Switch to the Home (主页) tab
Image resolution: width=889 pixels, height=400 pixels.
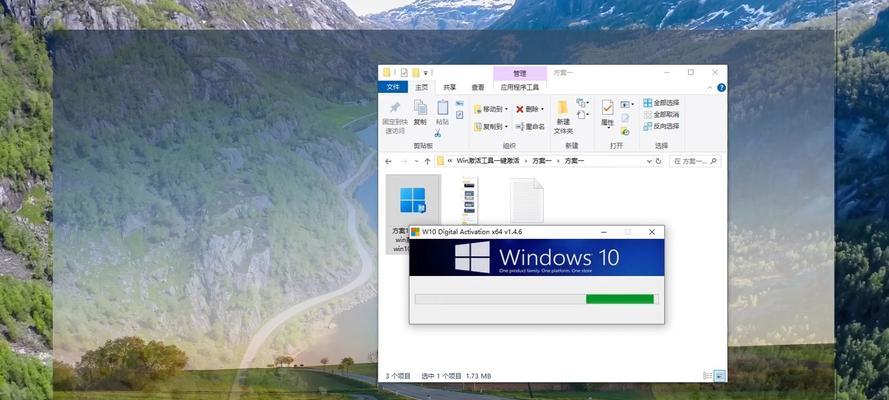pos(422,87)
